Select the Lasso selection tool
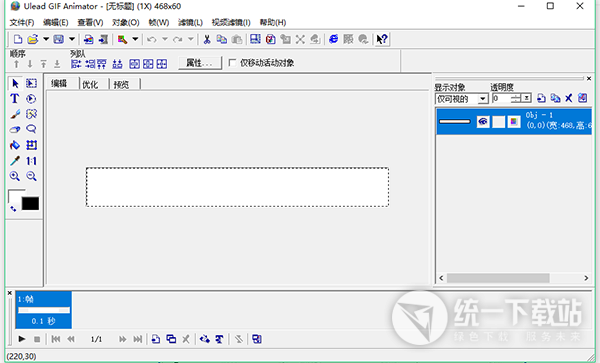 31,129
